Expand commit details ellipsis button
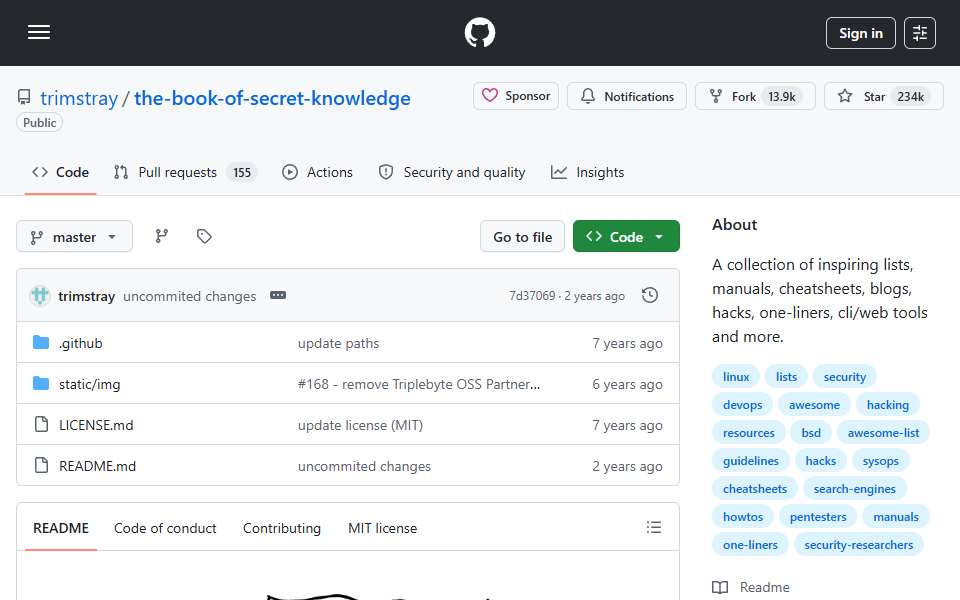960x600 pixels. tap(278, 295)
